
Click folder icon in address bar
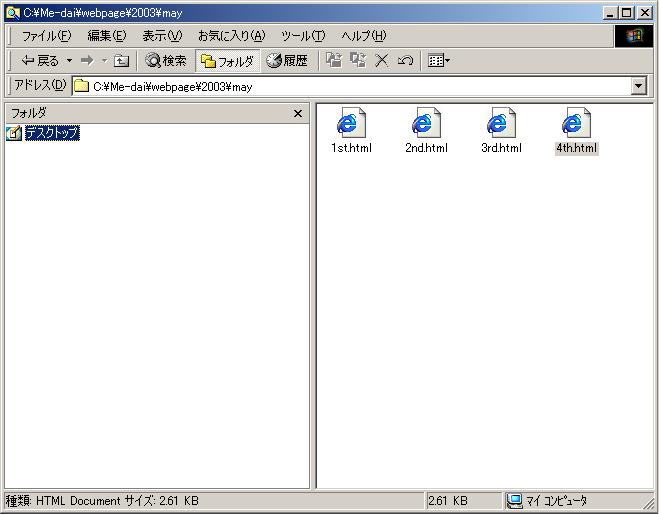tap(82, 86)
